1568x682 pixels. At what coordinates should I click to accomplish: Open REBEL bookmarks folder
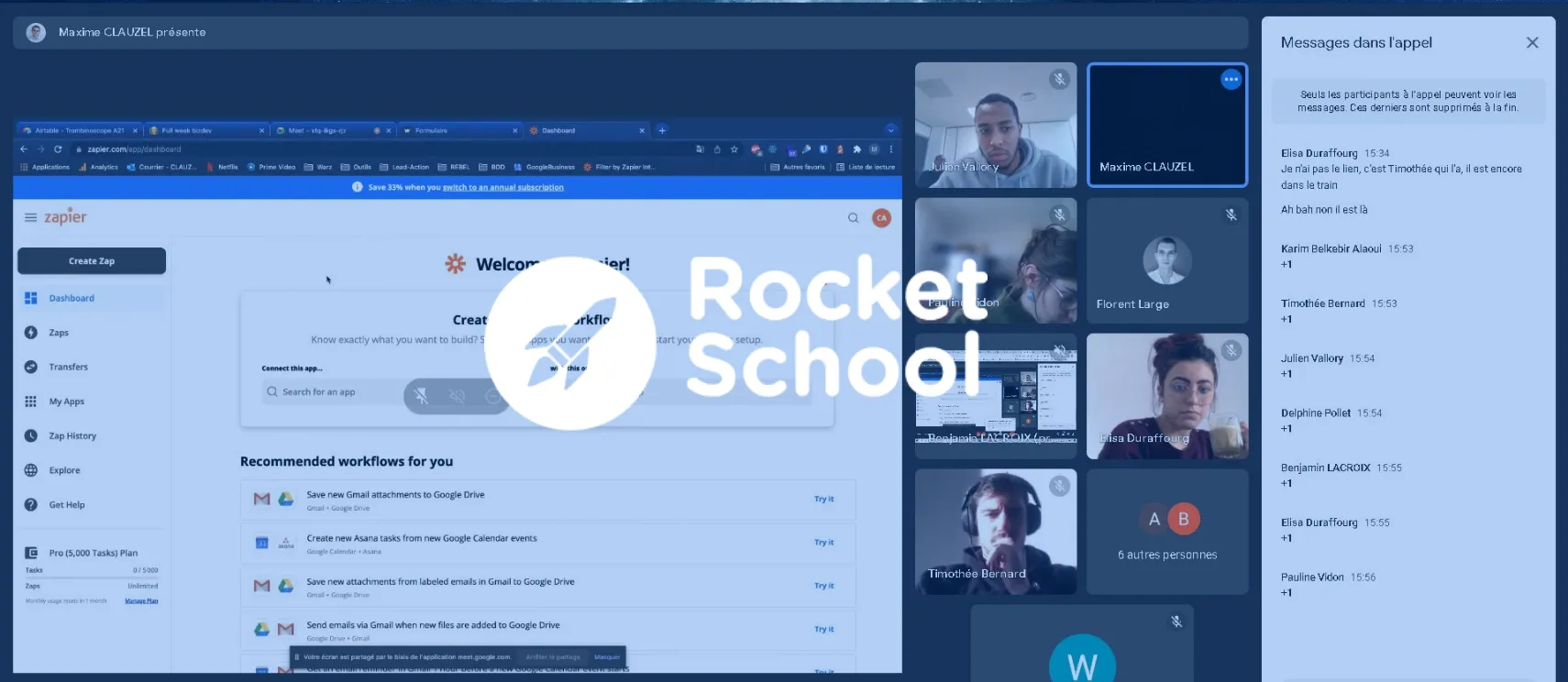pos(454,167)
